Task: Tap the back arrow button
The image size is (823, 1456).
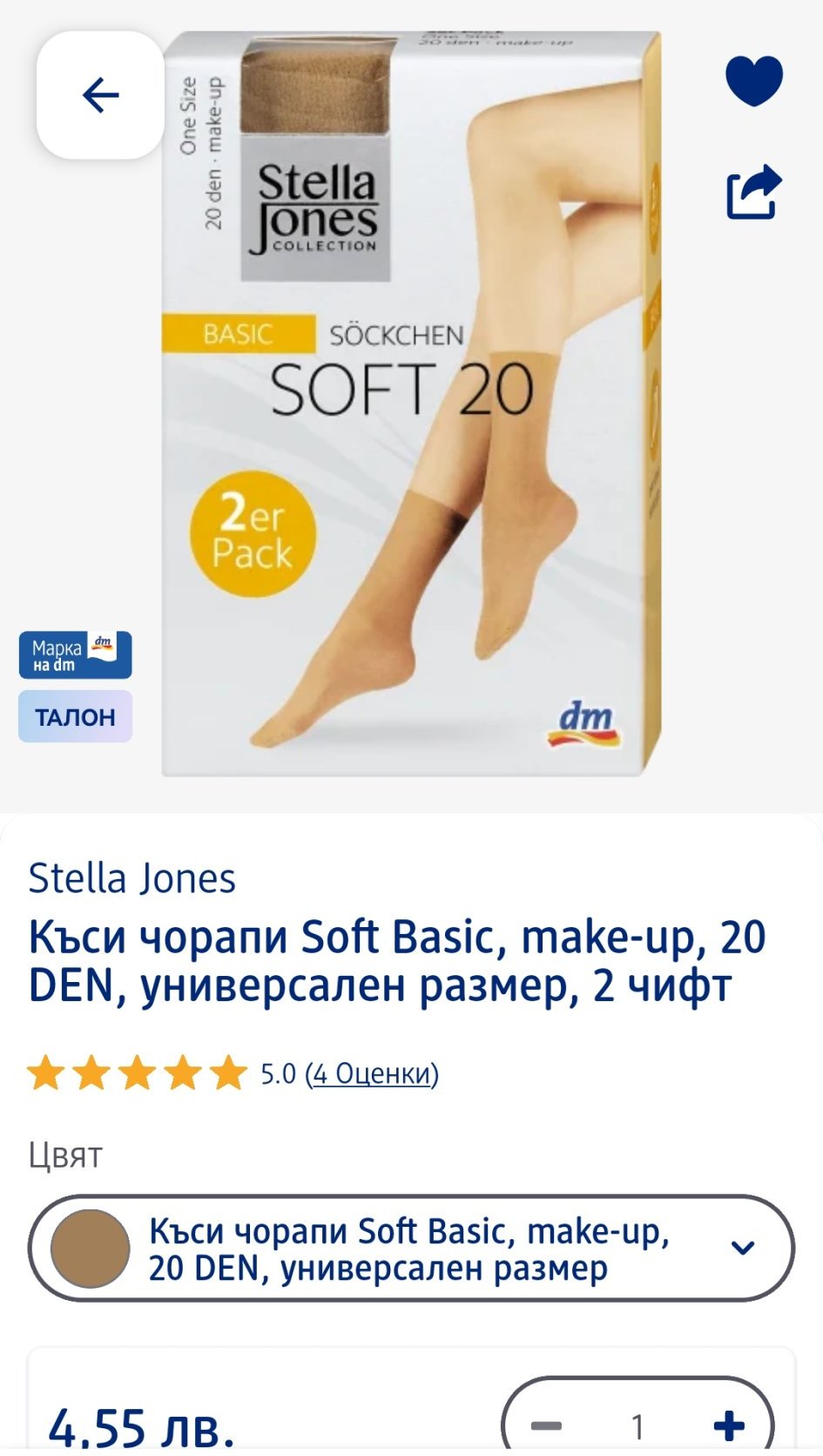Action: tap(100, 95)
